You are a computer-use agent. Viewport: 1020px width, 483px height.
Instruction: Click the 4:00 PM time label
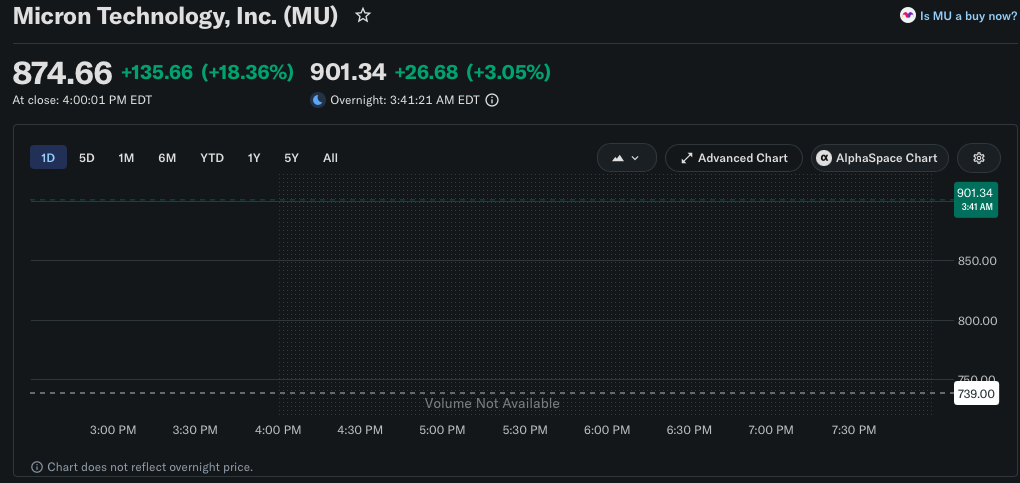[x=278, y=430]
